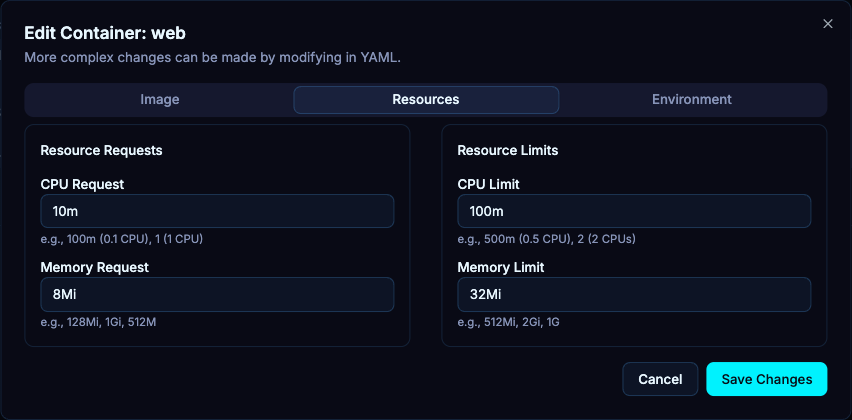Focus the Memory Limit input field

[634, 294]
